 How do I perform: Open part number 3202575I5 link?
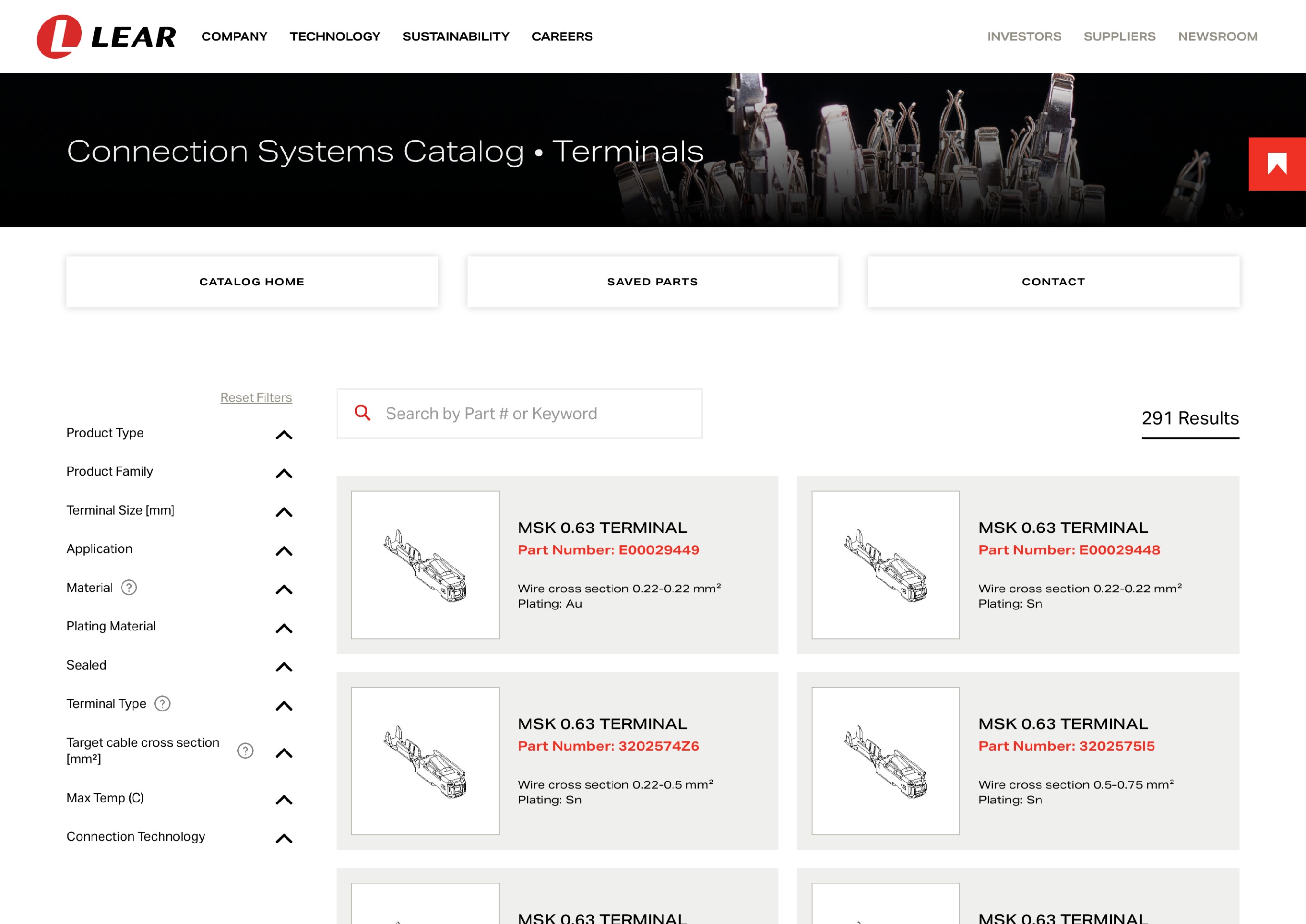click(x=1066, y=745)
